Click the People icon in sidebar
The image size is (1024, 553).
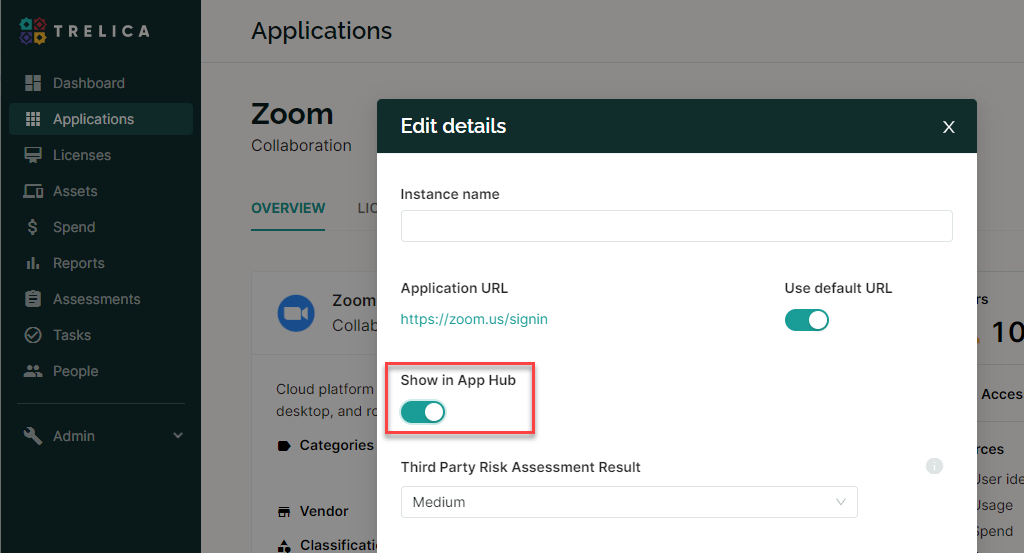[33, 371]
